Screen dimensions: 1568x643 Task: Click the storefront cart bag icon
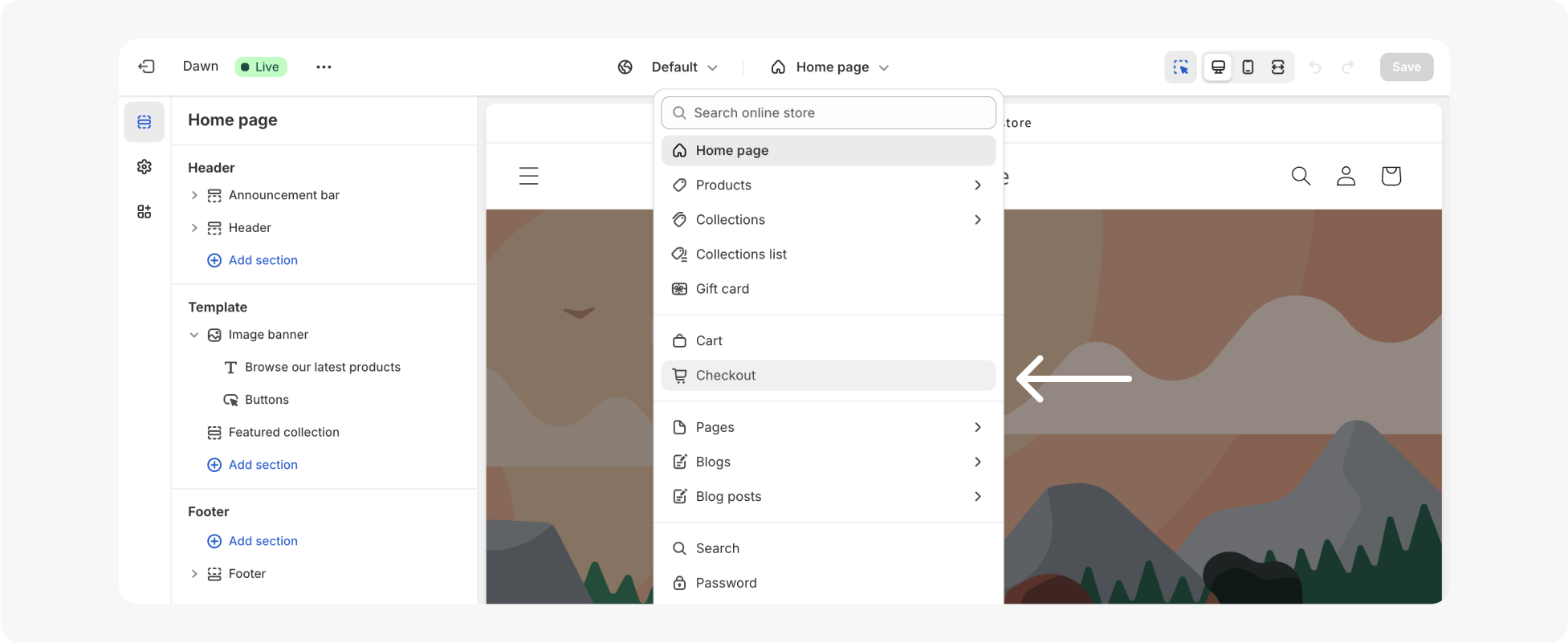1391,176
